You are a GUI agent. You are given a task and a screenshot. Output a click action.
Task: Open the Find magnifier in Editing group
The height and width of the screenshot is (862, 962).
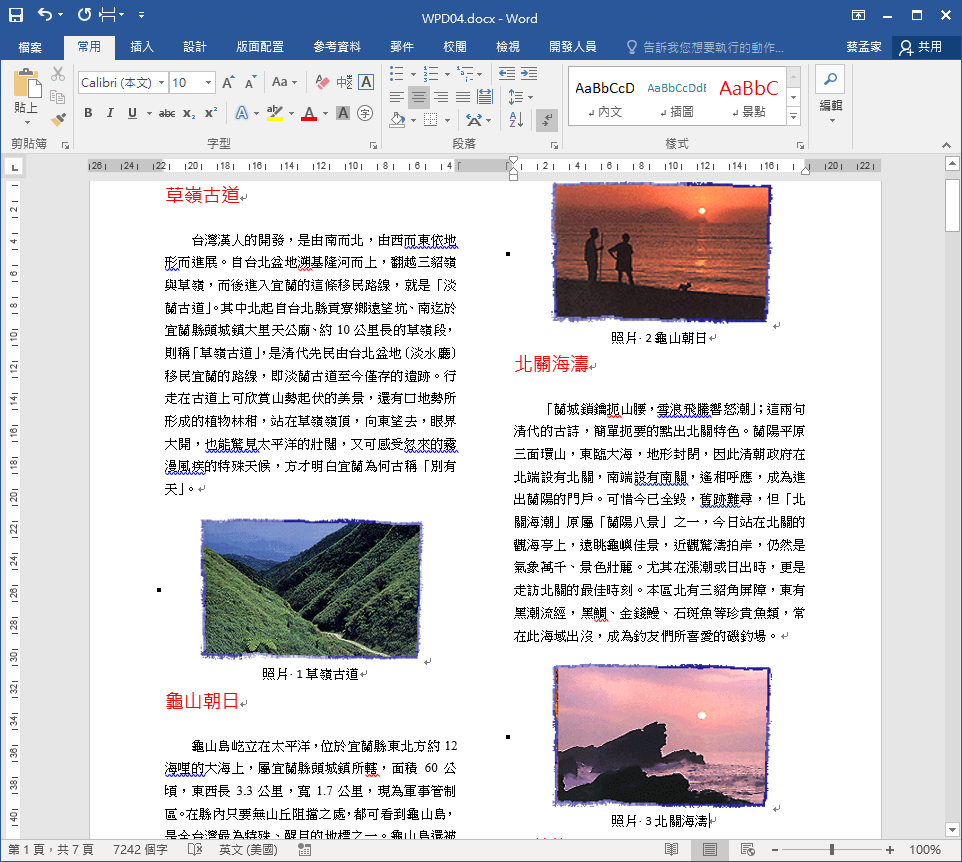click(830, 79)
